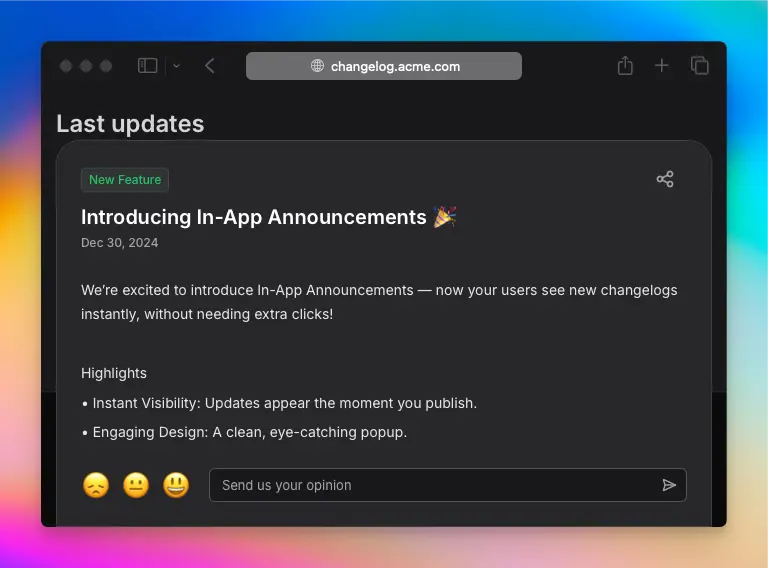Send opinion with paper plane icon
The width and height of the screenshot is (768, 568).
click(669, 485)
